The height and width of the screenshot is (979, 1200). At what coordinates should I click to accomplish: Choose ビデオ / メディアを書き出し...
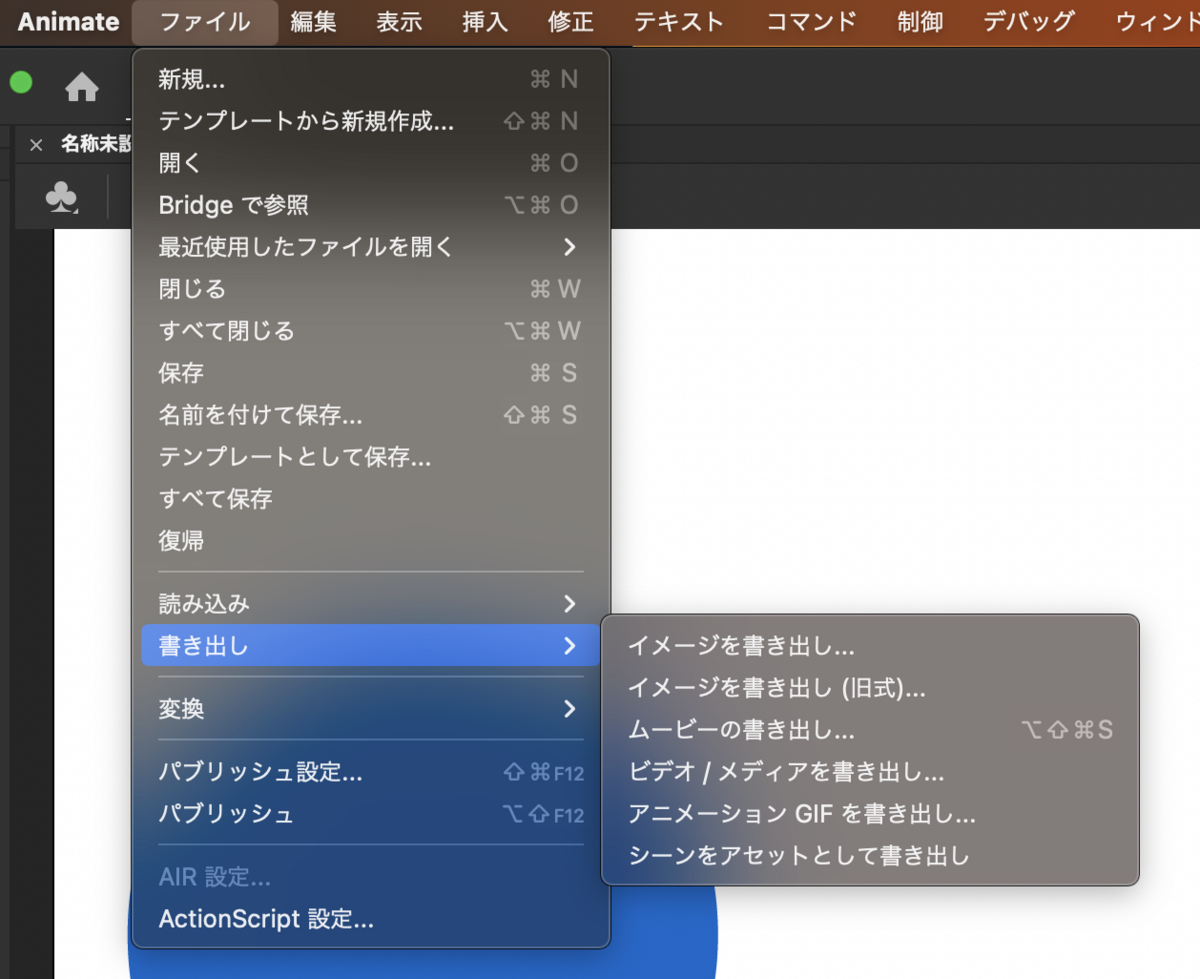[870, 772]
